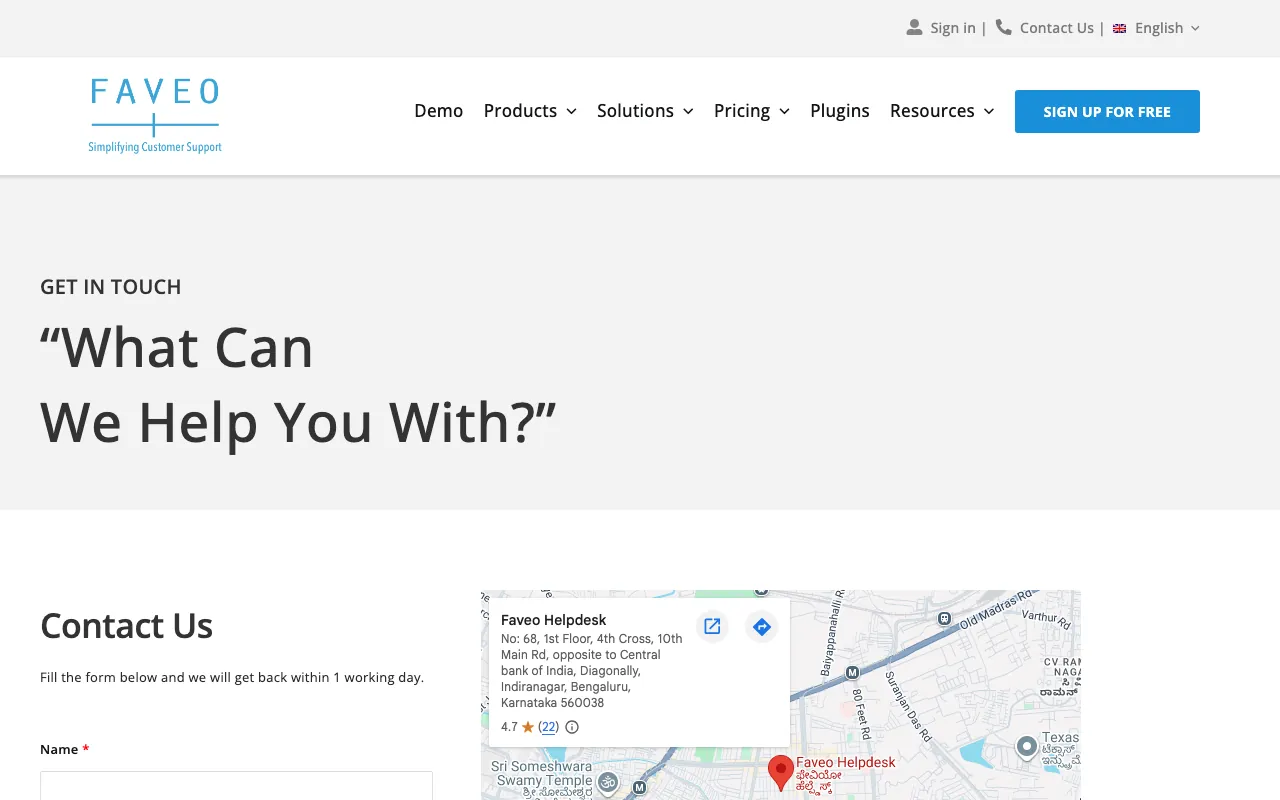The height and width of the screenshot is (800, 1280).
Task: Expand the Solutions dropdown arrow
Action: pos(688,111)
